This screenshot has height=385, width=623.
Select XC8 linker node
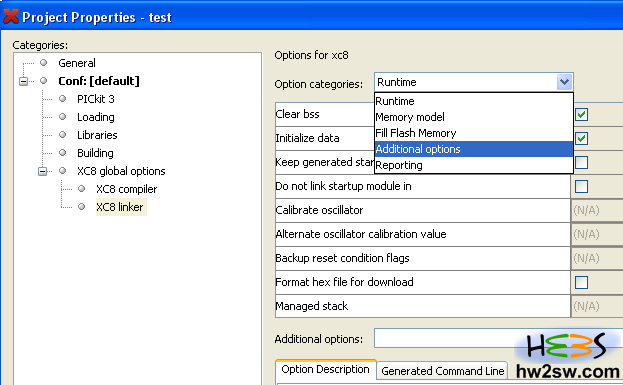point(120,207)
